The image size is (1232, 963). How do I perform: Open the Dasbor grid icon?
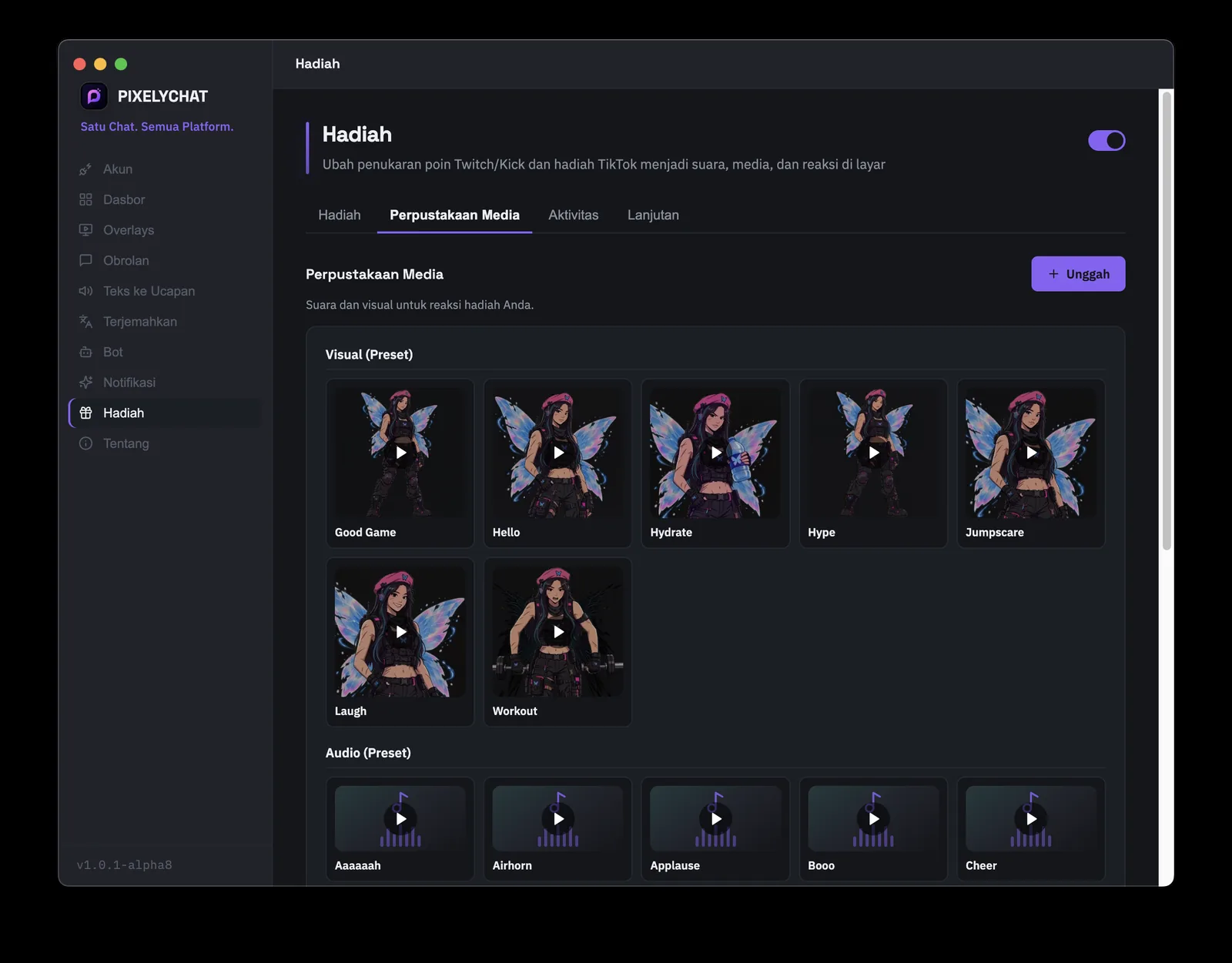point(85,199)
